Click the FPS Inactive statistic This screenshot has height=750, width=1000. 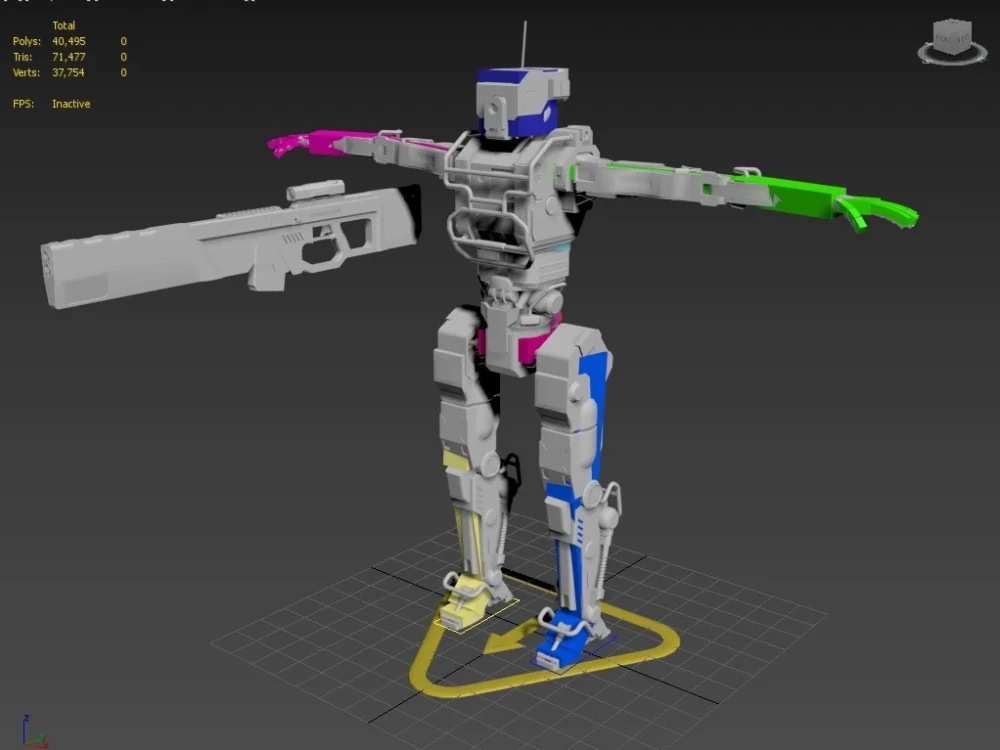click(52, 104)
